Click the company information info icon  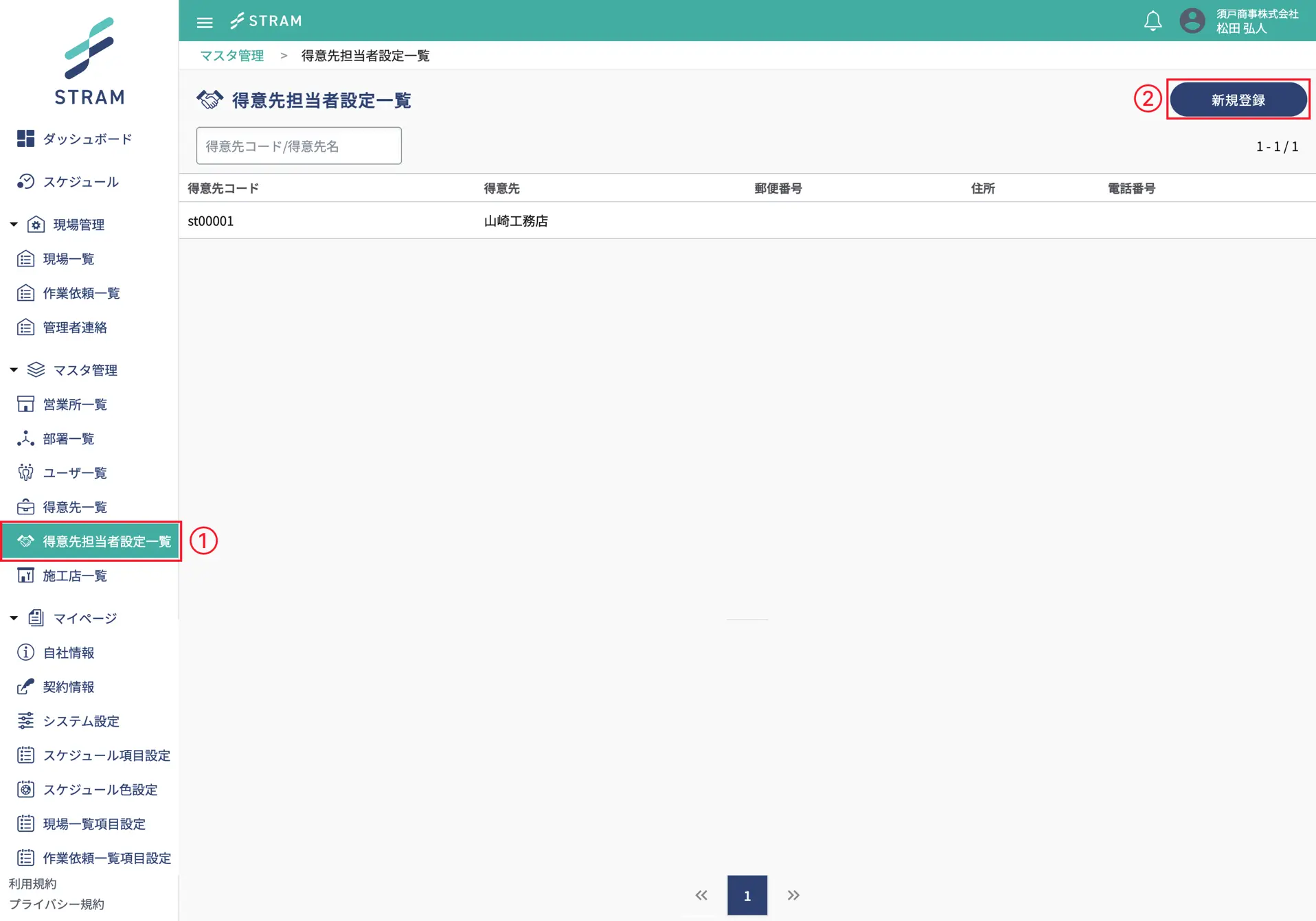pos(25,652)
